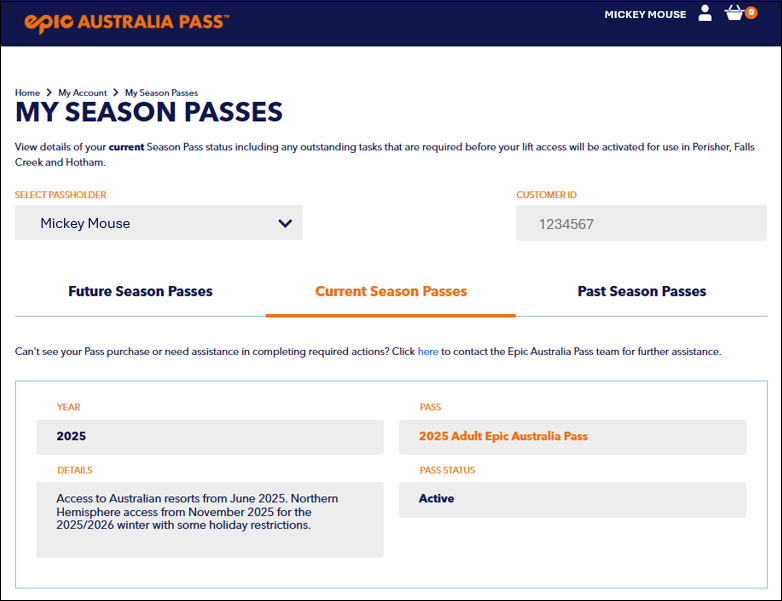Click the dropdown arrow beside Mickey Mouse
Screen dimensions: 782x601
click(x=285, y=223)
